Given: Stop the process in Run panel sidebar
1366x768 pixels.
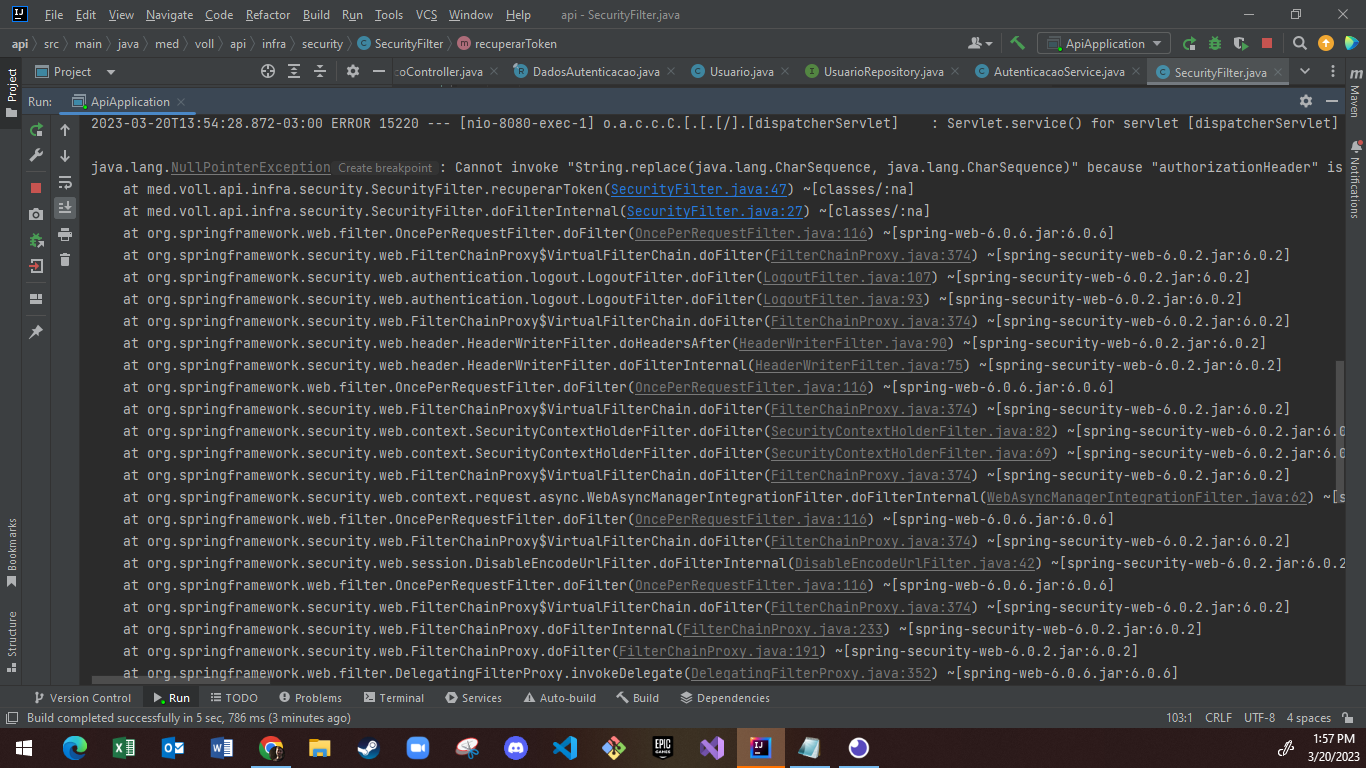Looking at the screenshot, I should tap(36, 188).
